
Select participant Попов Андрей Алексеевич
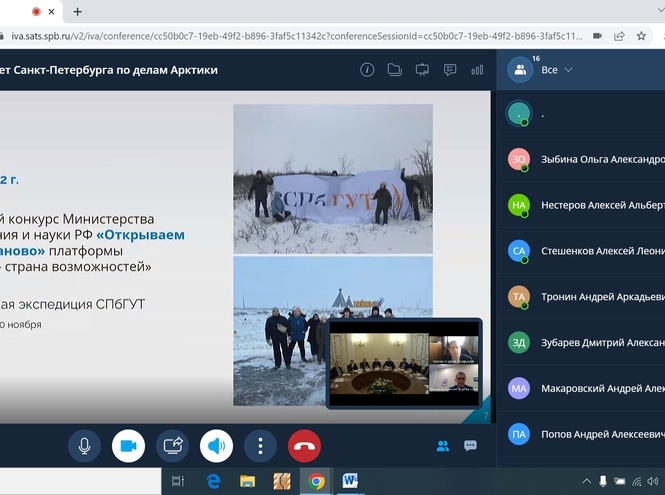point(581,434)
